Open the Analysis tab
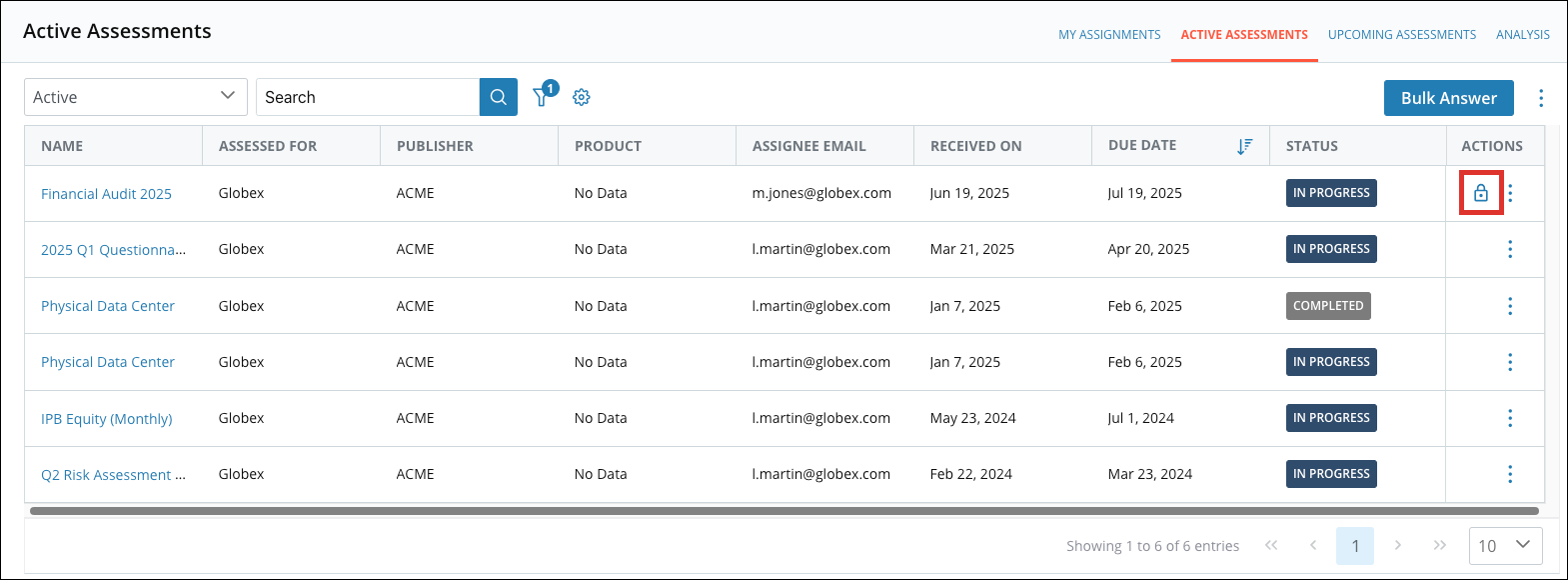The width and height of the screenshot is (1568, 580). click(x=1522, y=35)
